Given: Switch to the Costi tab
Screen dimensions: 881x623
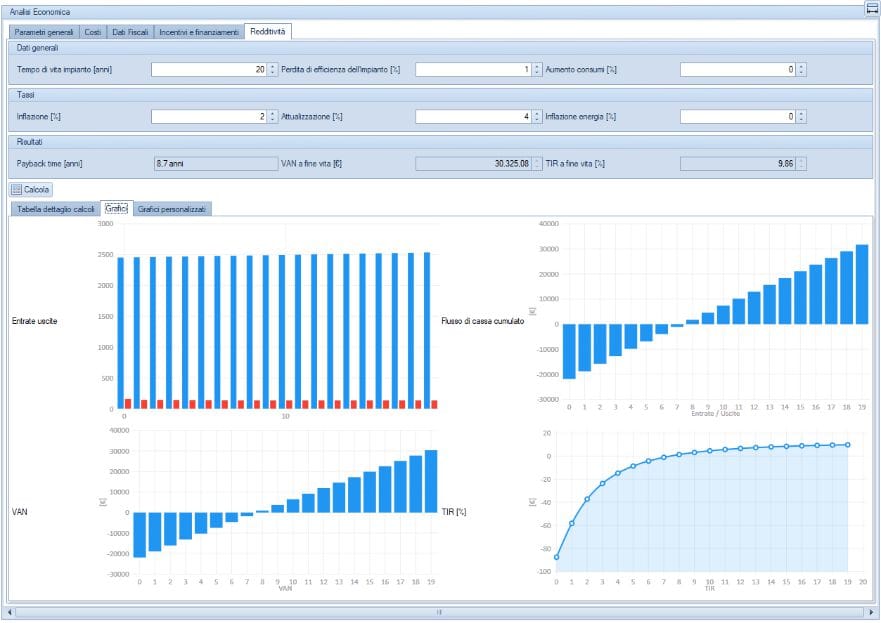Looking at the screenshot, I should 93,32.
